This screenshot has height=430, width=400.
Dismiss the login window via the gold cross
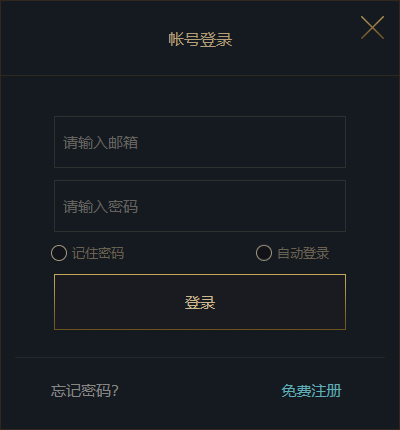[372, 27]
